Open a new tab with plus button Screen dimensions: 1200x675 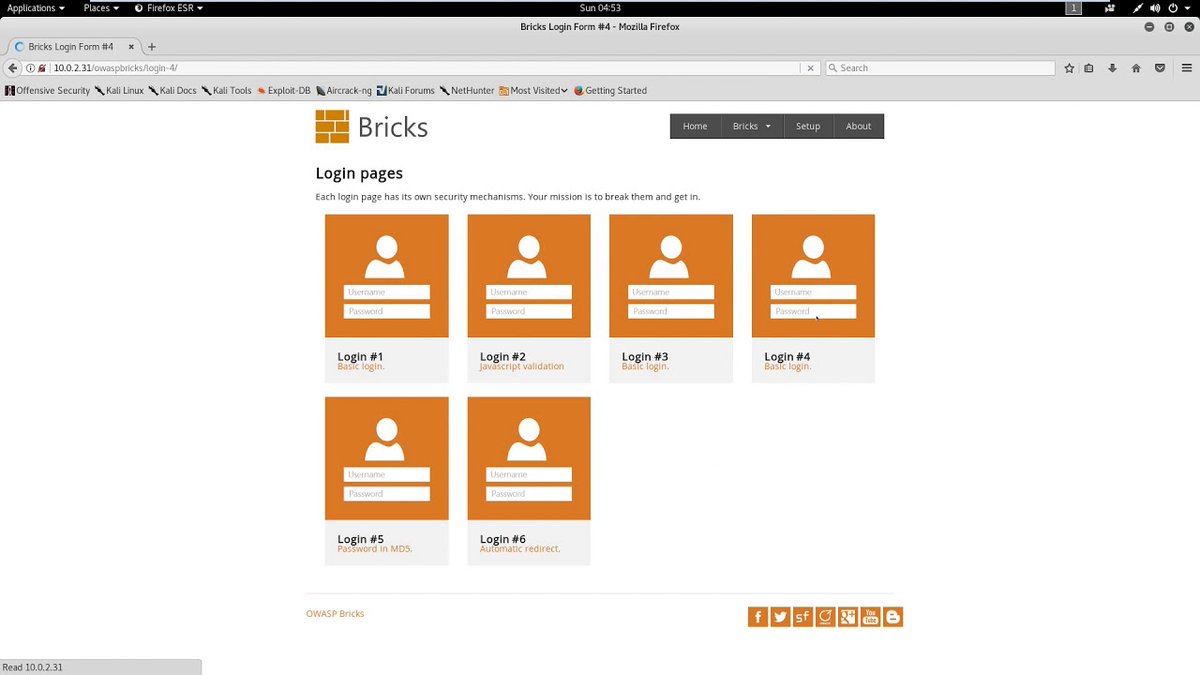(152, 47)
